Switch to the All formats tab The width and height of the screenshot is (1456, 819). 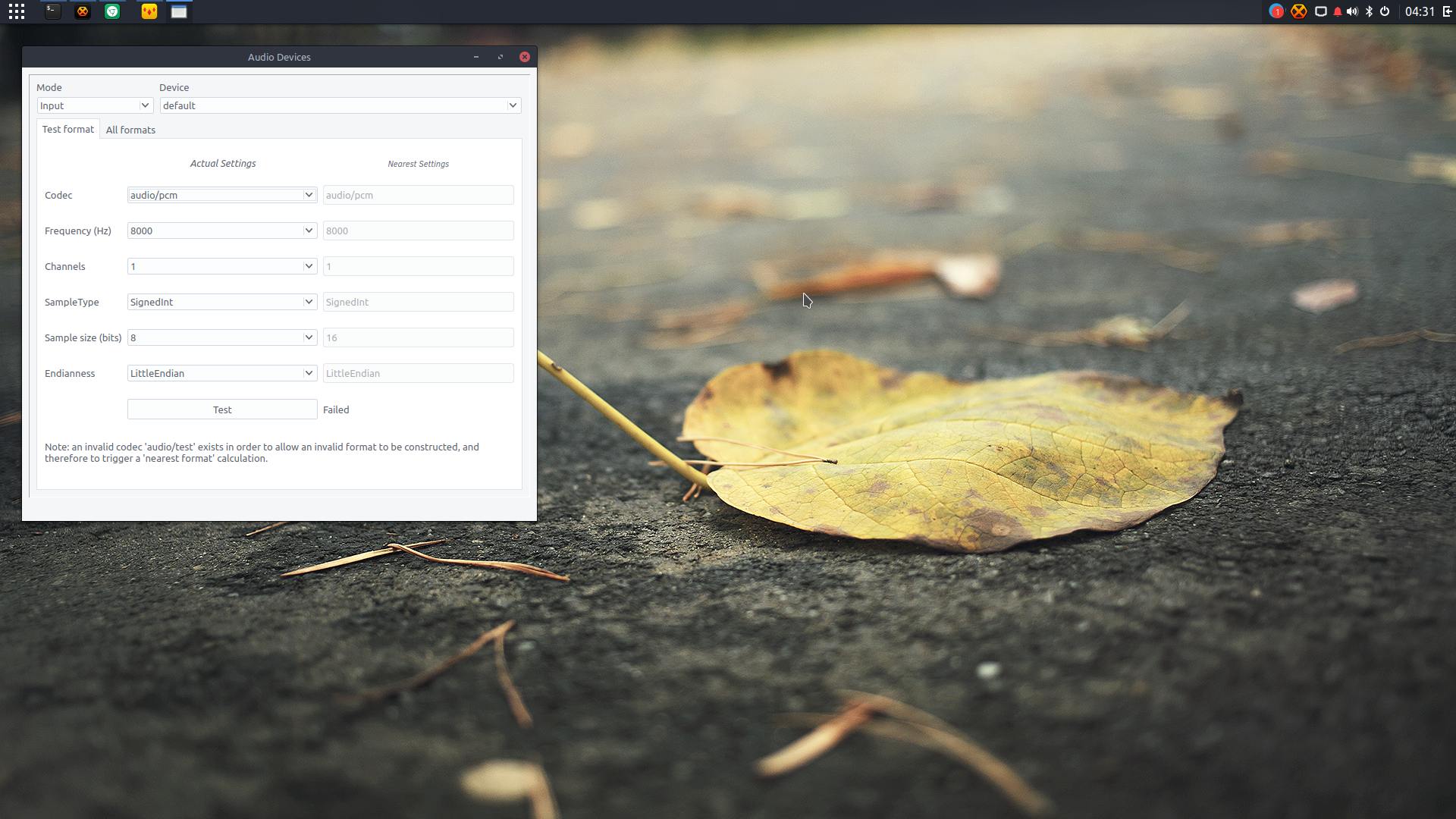[130, 130]
